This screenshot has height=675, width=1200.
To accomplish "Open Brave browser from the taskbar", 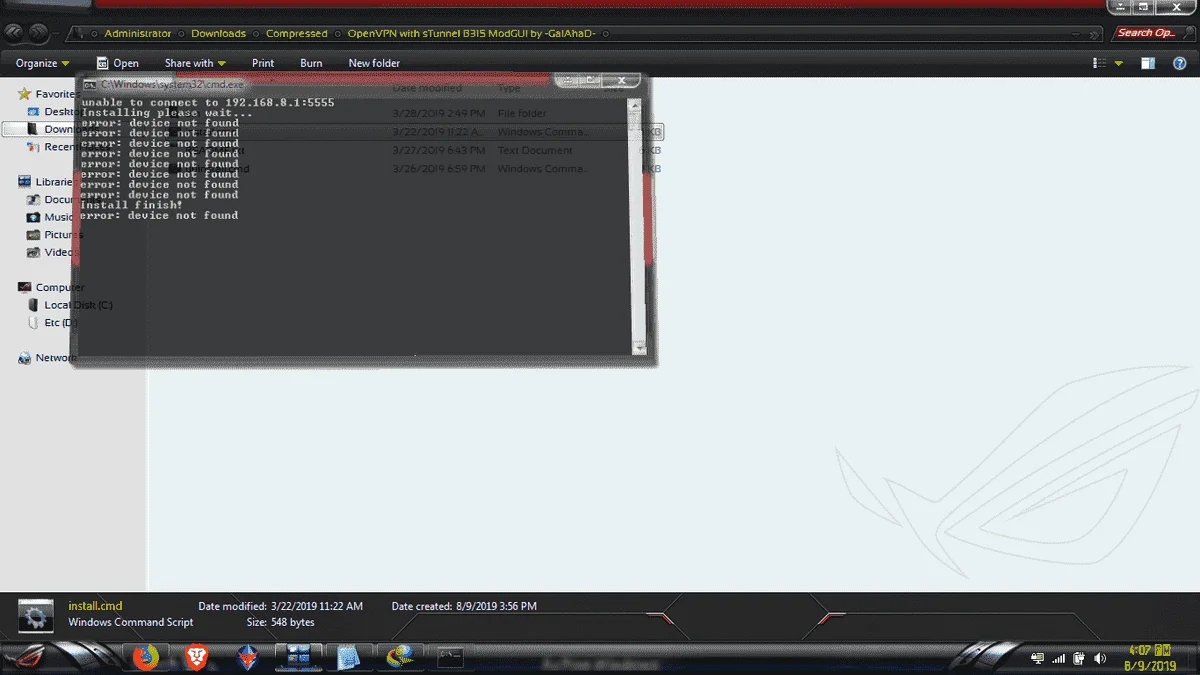I will (198, 657).
